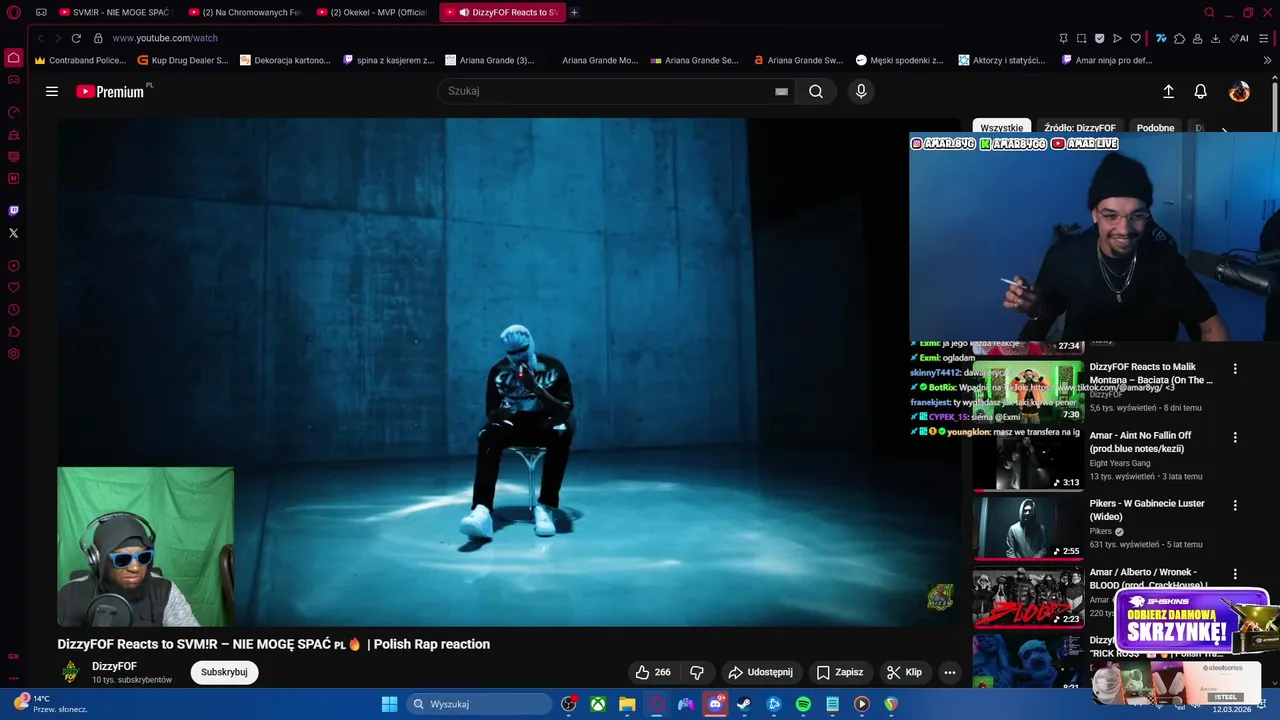Open the YouTube notifications bell
The width and height of the screenshot is (1280, 720).
pyautogui.click(x=1201, y=91)
